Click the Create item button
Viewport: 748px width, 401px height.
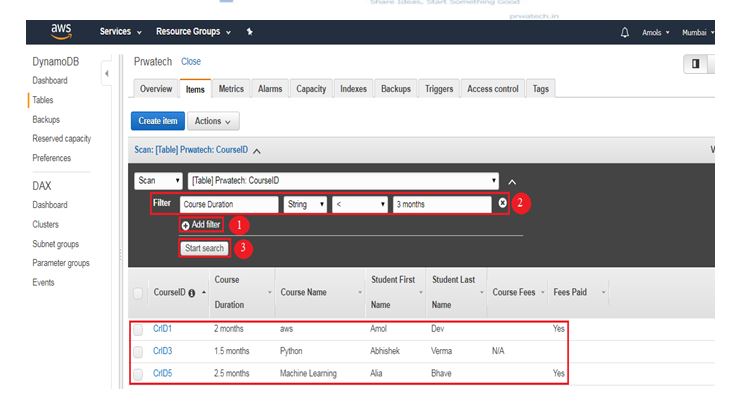tap(158, 121)
